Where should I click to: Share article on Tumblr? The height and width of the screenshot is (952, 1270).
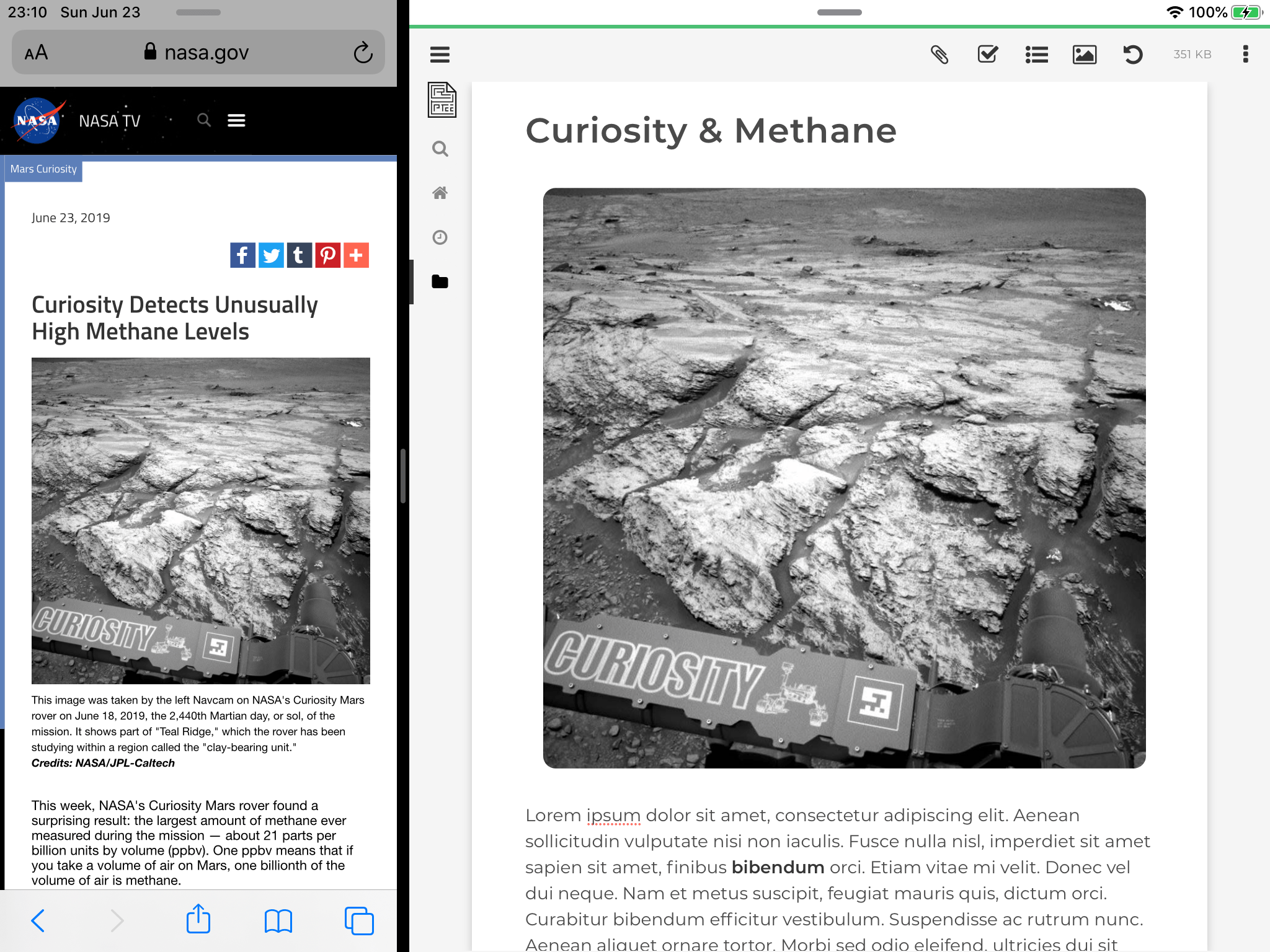pos(299,255)
